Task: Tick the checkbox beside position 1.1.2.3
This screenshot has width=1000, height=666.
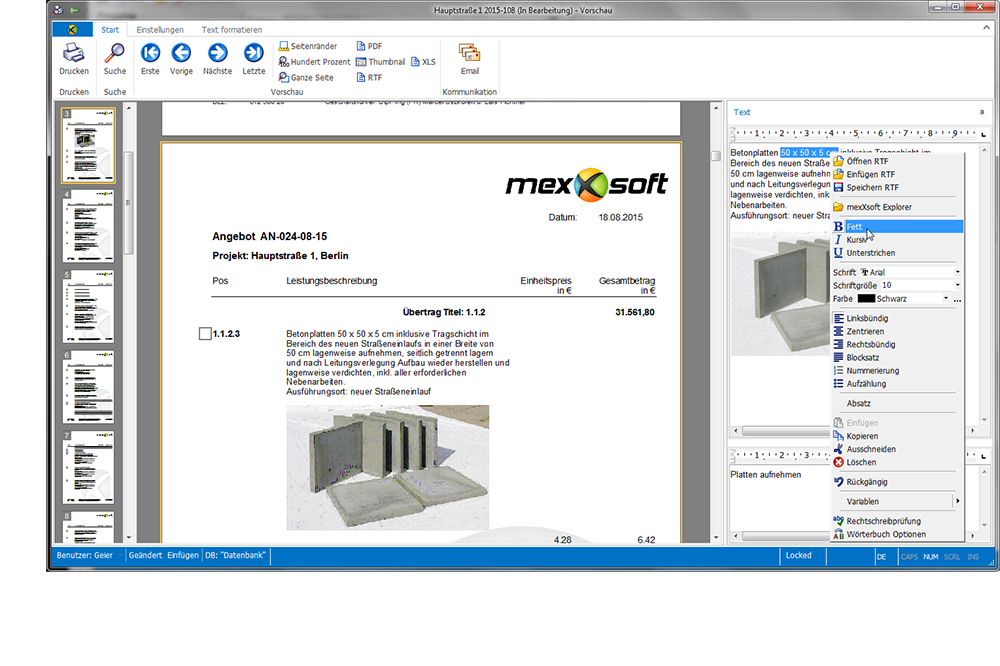Action: tap(205, 334)
